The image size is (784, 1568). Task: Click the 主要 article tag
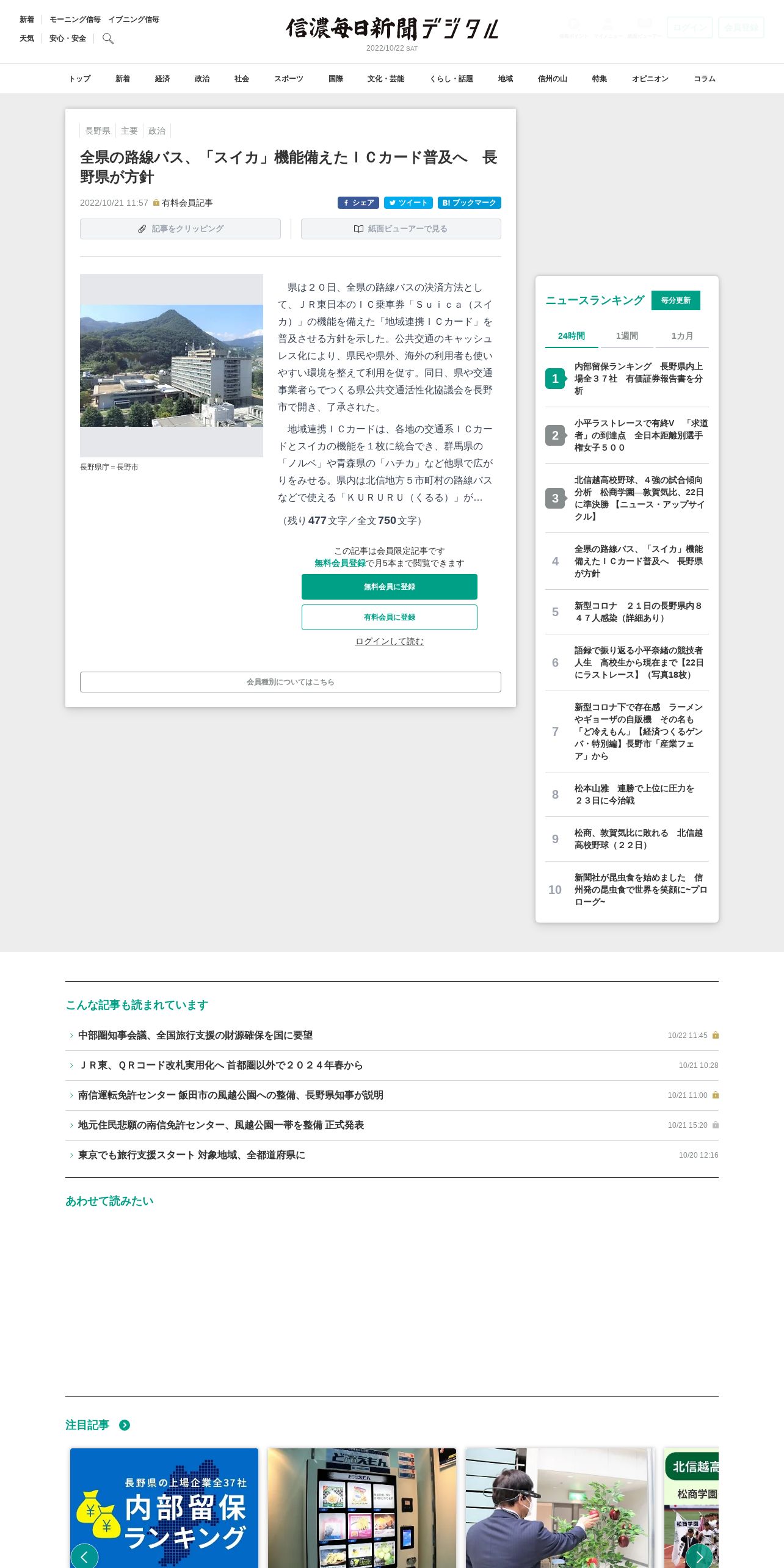point(129,131)
